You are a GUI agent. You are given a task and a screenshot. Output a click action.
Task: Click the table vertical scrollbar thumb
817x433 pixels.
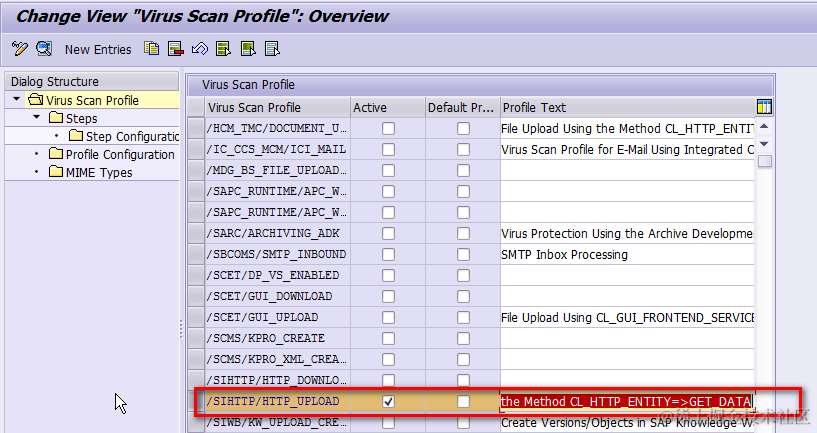click(764, 161)
